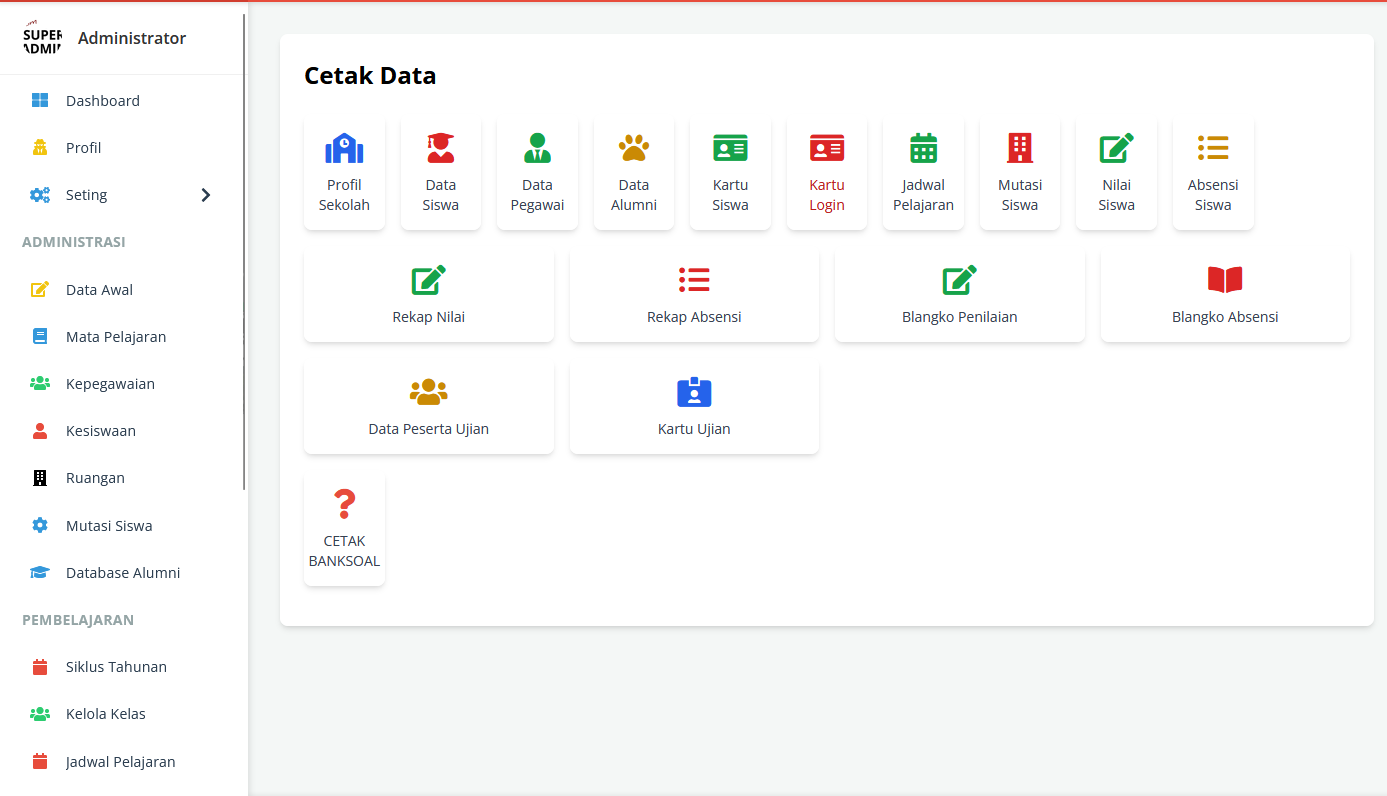The height and width of the screenshot is (796, 1387).
Task: Click the Data Siswa graduate icon
Action: click(440, 148)
